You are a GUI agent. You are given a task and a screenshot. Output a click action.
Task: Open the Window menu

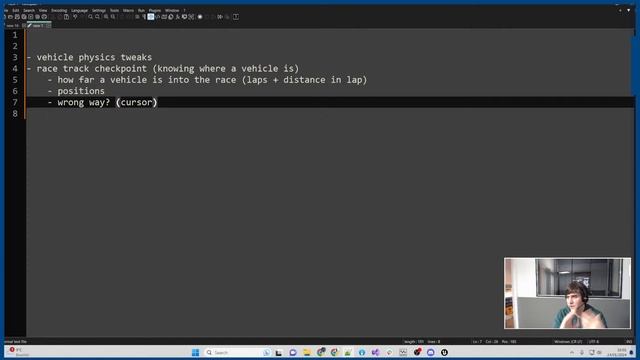tap(172, 11)
